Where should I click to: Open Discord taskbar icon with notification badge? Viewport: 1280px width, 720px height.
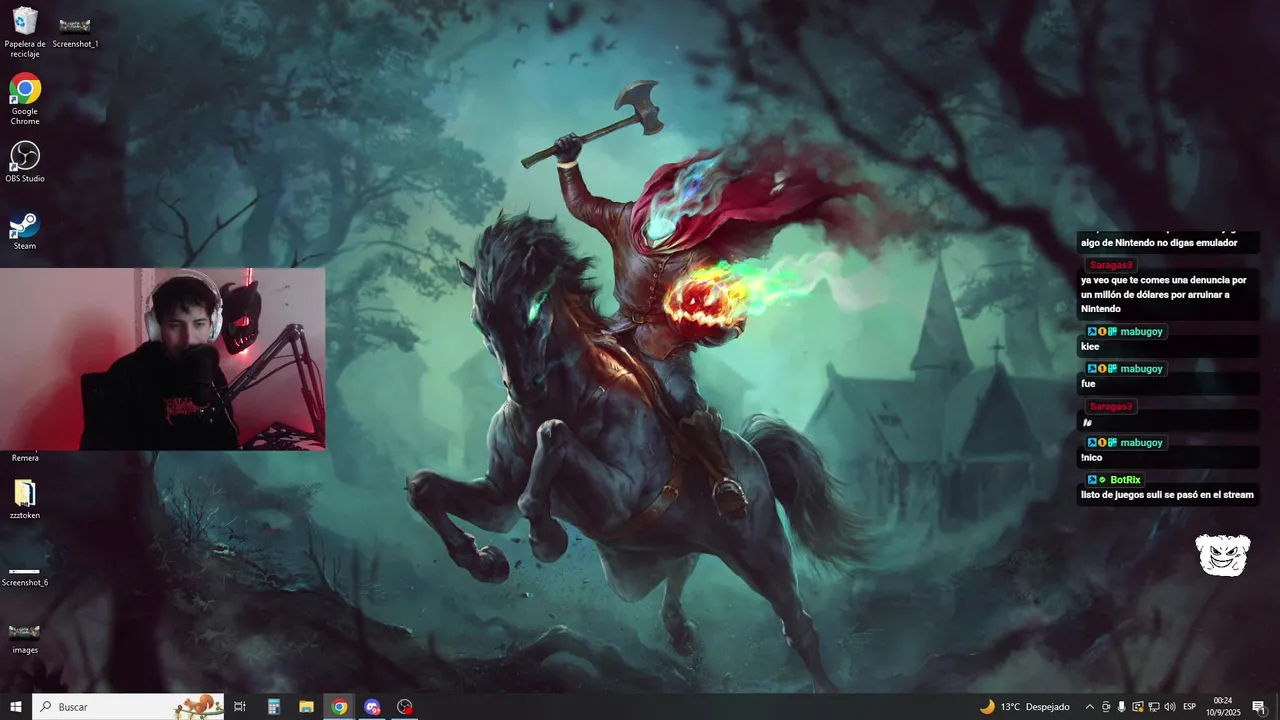pyautogui.click(x=372, y=707)
